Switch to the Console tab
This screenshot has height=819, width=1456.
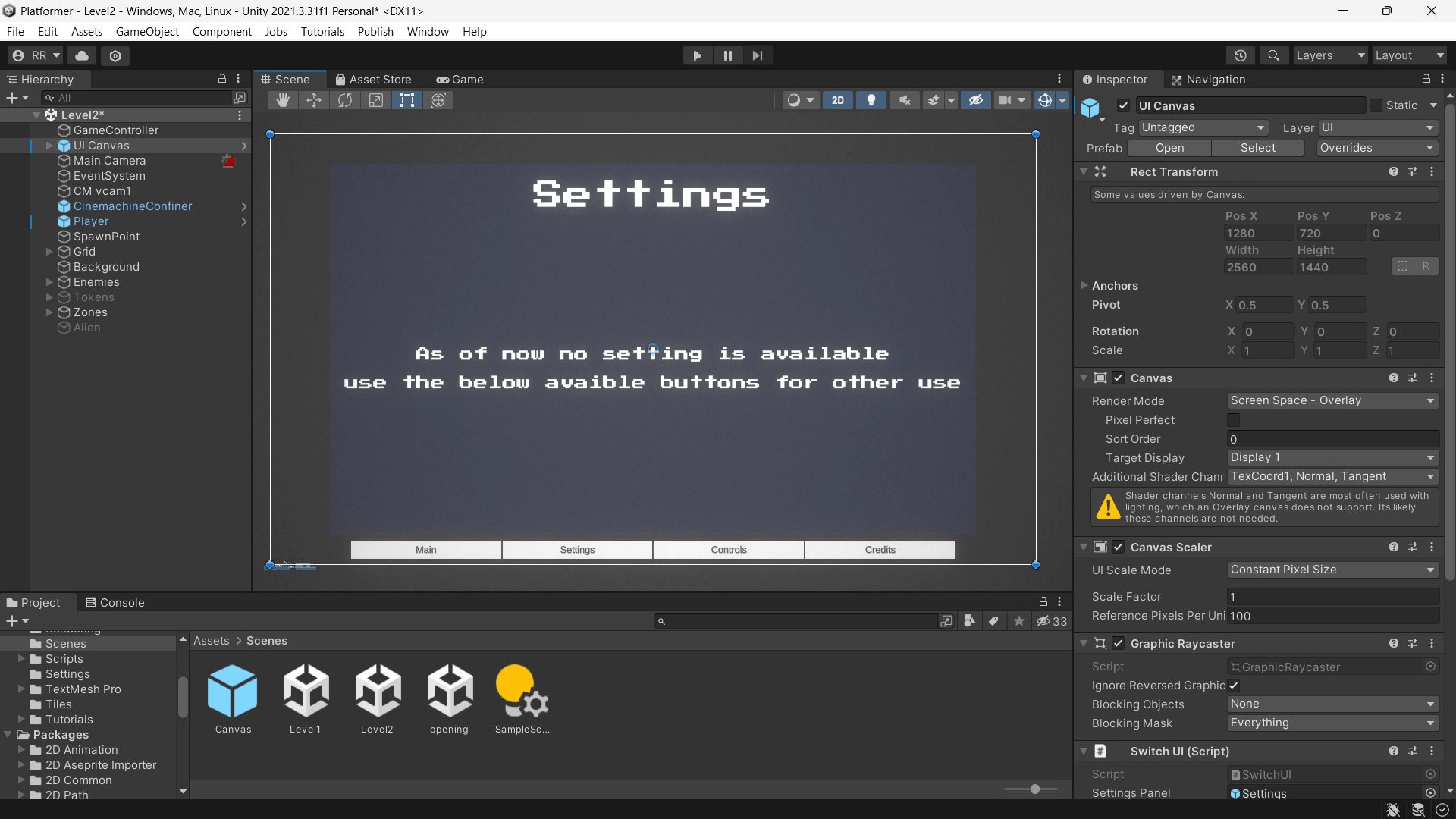tap(115, 603)
